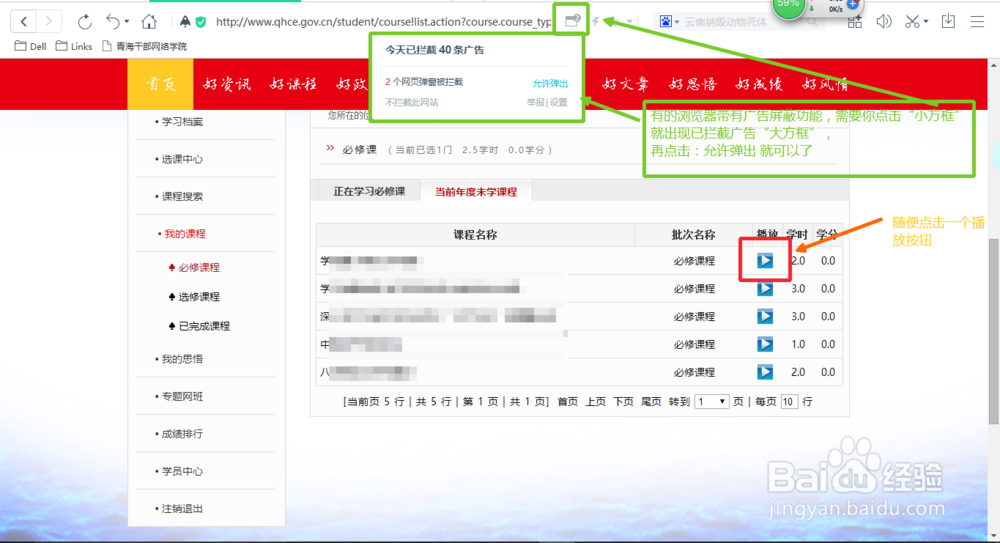Open Baidu search engine selector icon
1000x543 pixels.
(666, 22)
